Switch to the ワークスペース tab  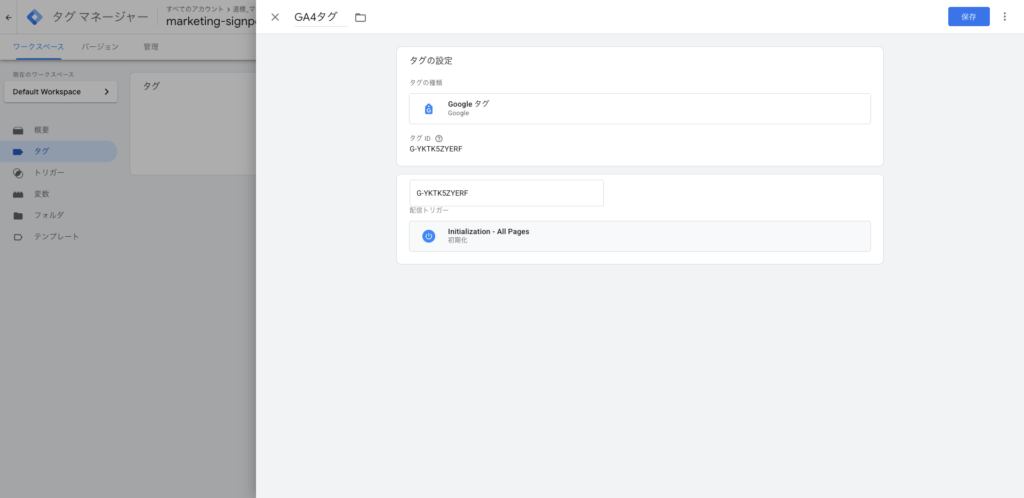39,47
